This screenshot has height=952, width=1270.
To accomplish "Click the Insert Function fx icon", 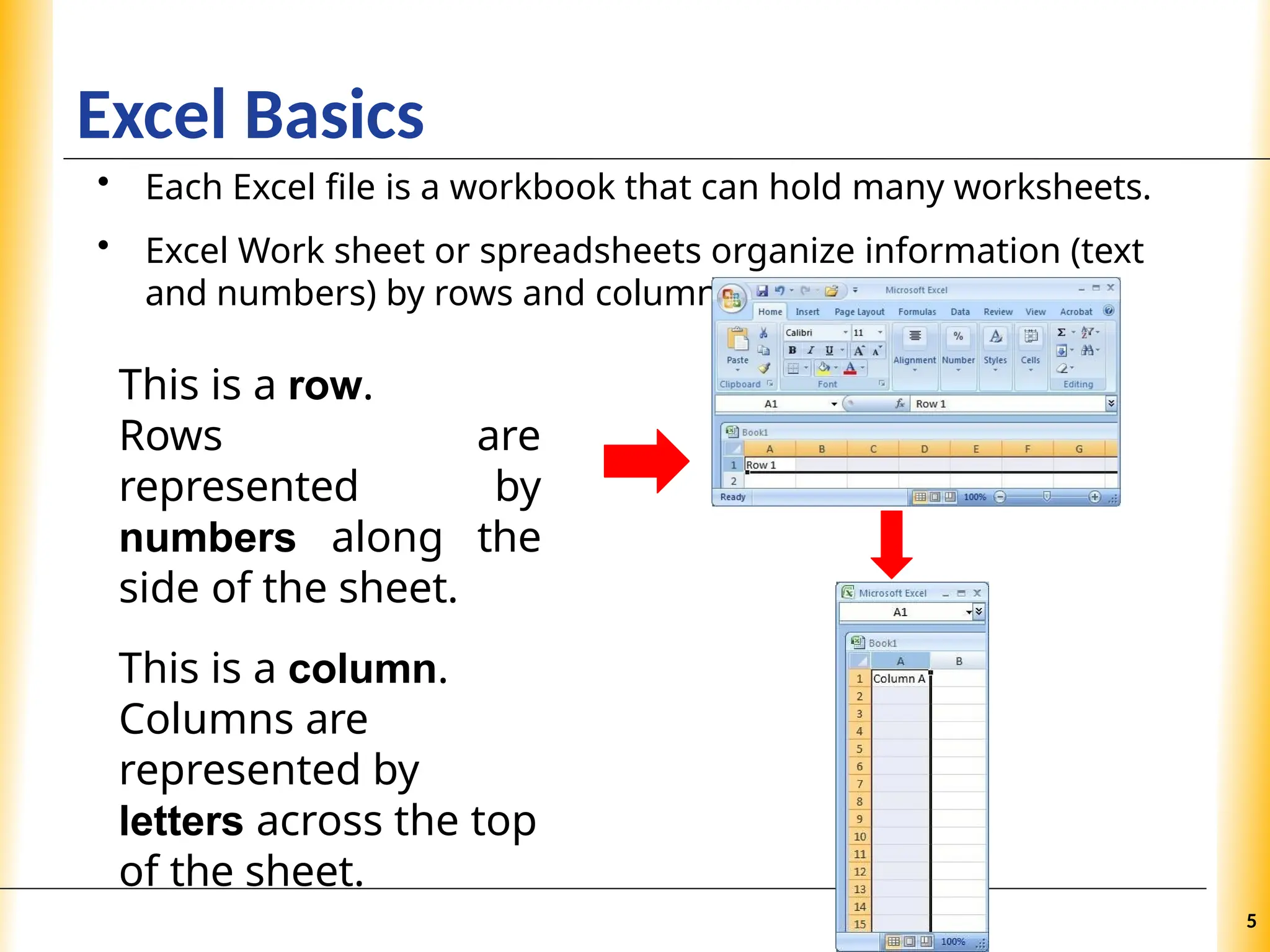I will 900,404.
